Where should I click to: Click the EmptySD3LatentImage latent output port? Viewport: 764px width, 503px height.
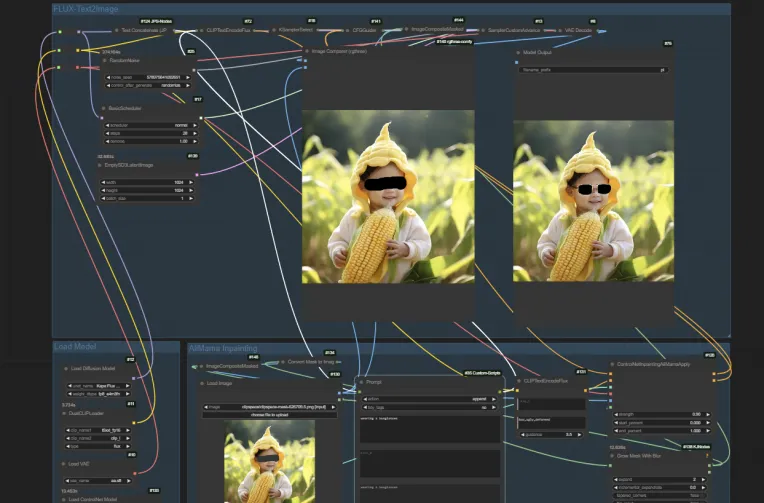coord(197,174)
